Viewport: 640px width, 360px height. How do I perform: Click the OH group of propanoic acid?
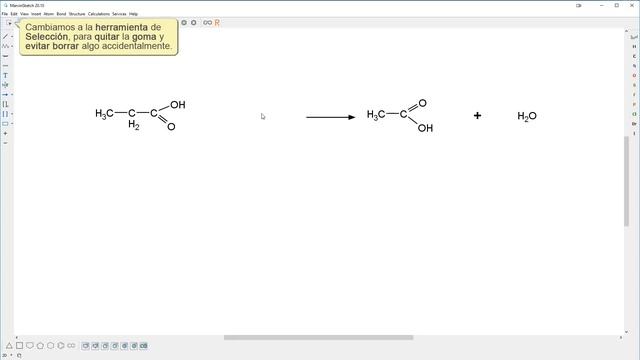pyautogui.click(x=178, y=105)
